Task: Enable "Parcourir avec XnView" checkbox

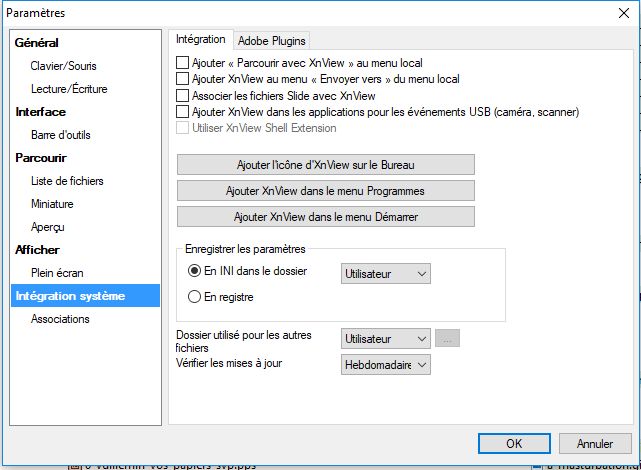Action: point(182,62)
